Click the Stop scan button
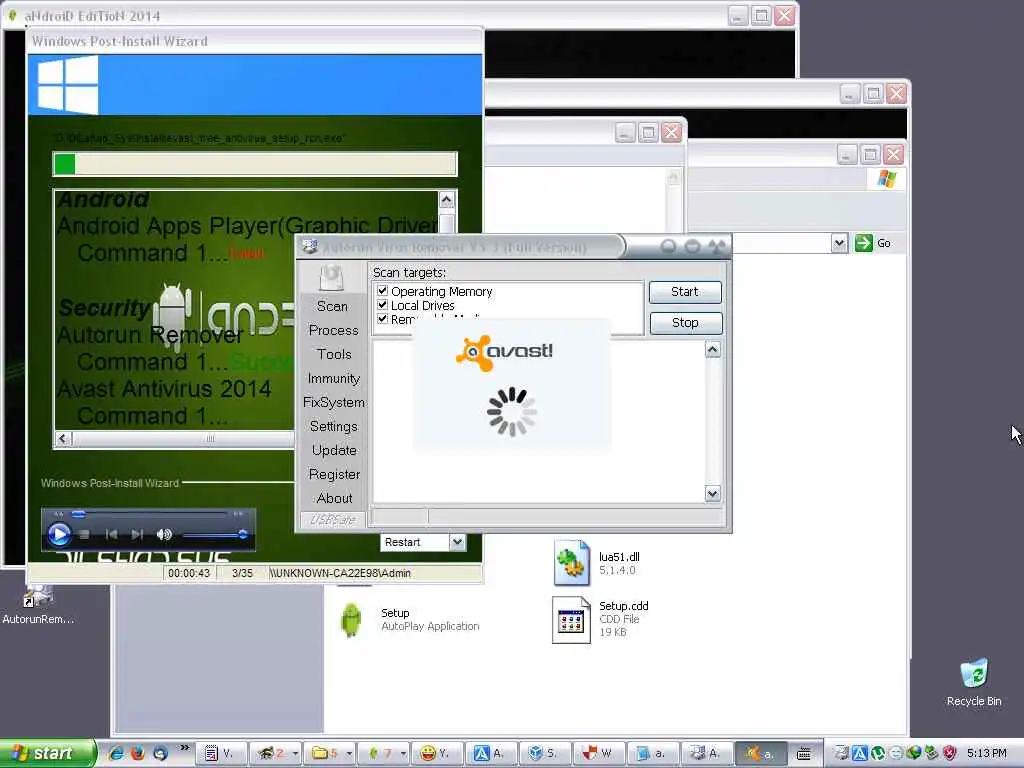Image resolution: width=1024 pixels, height=768 pixels. pyautogui.click(x=685, y=323)
